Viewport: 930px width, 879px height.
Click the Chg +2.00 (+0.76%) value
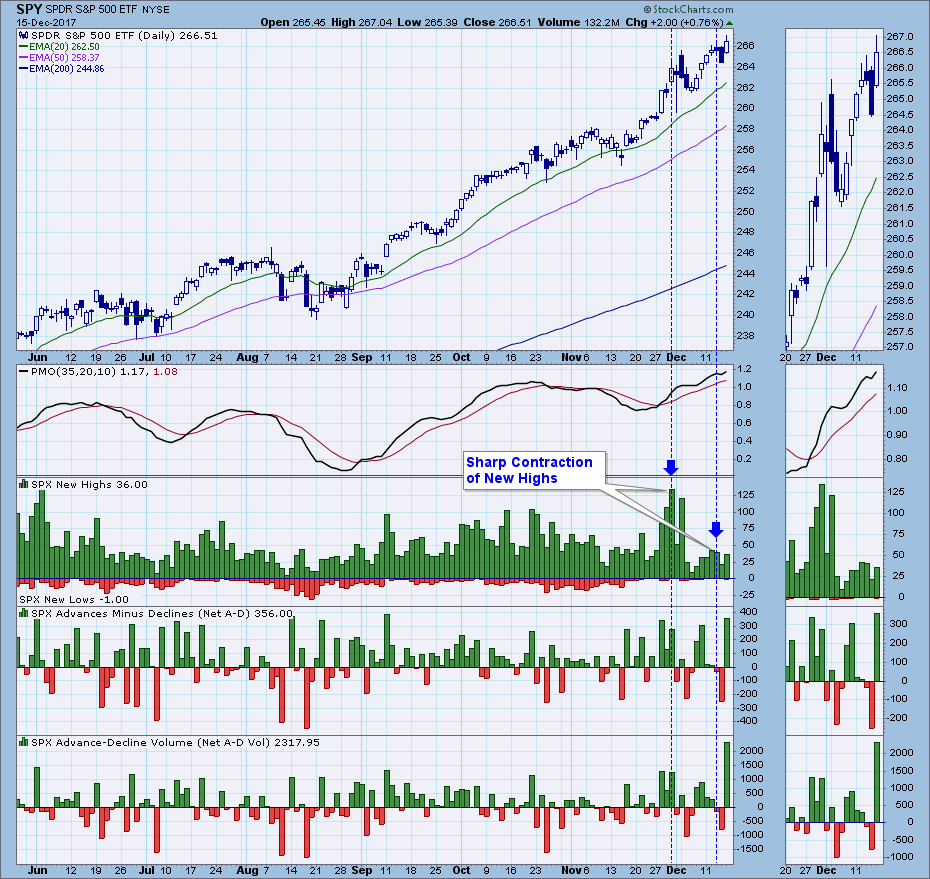(674, 23)
